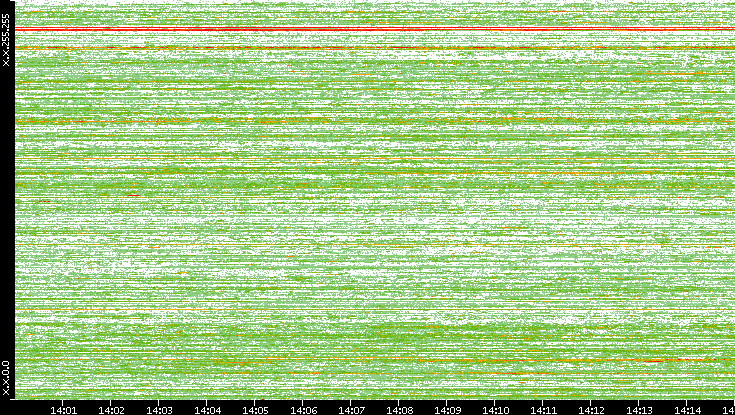
Task: Go to the 14:08 time marker
Action: (x=400, y=409)
